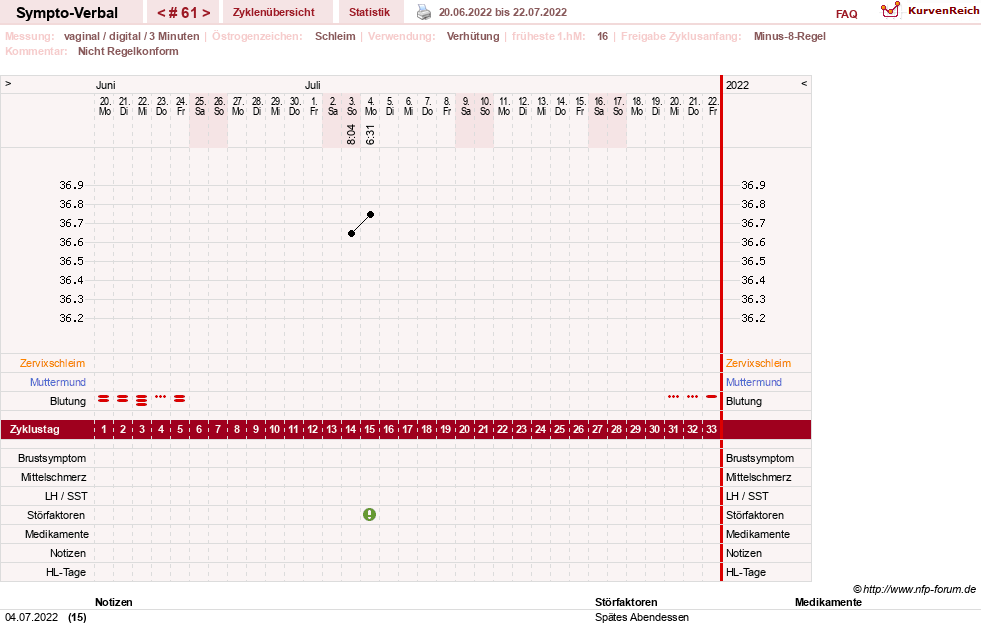Open the Zyklenübersicht tab
Image resolution: width=981 pixels, height=641 pixels.
[273, 12]
